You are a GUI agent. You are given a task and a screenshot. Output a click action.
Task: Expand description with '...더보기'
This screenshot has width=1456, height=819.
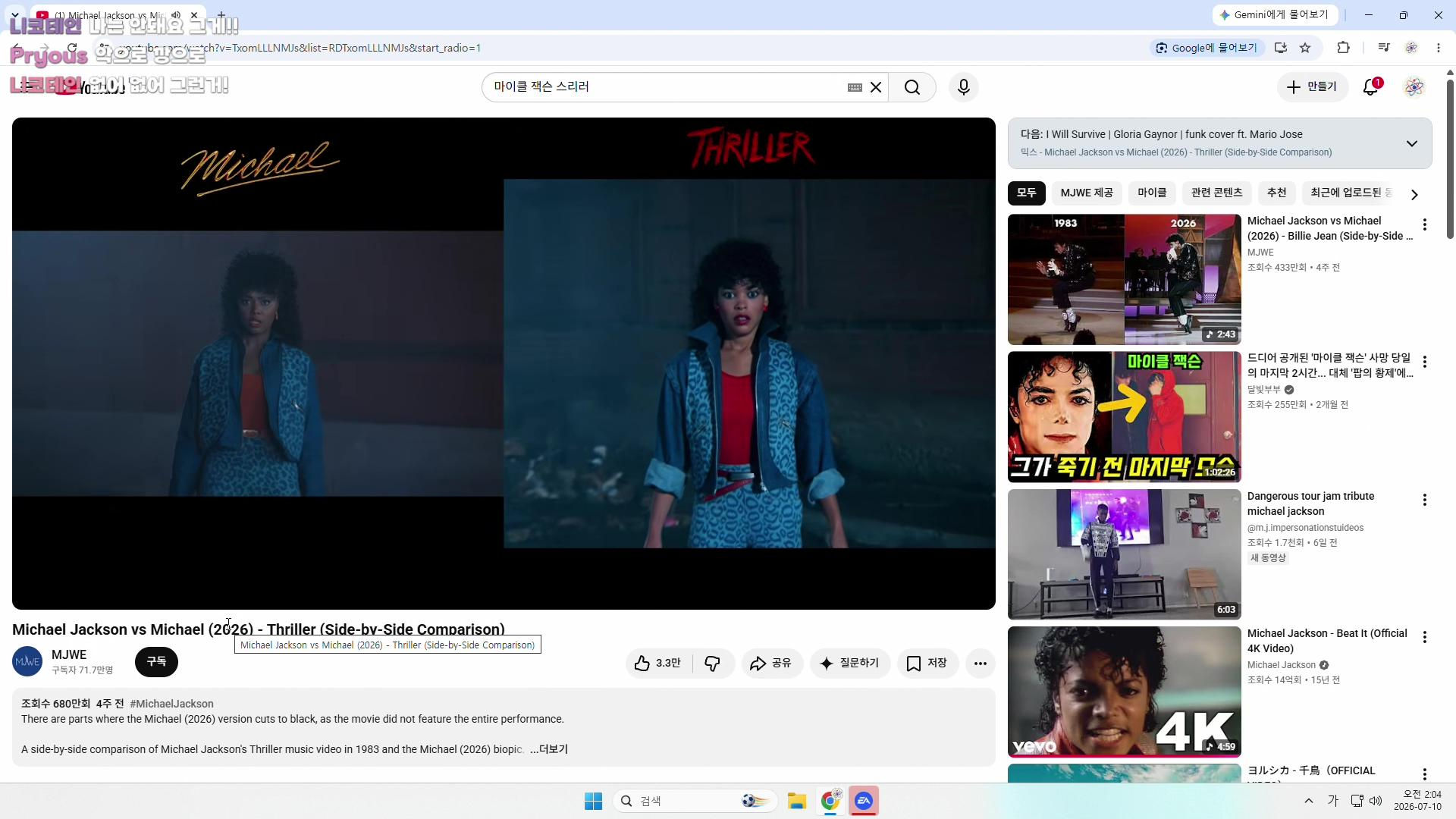point(549,749)
